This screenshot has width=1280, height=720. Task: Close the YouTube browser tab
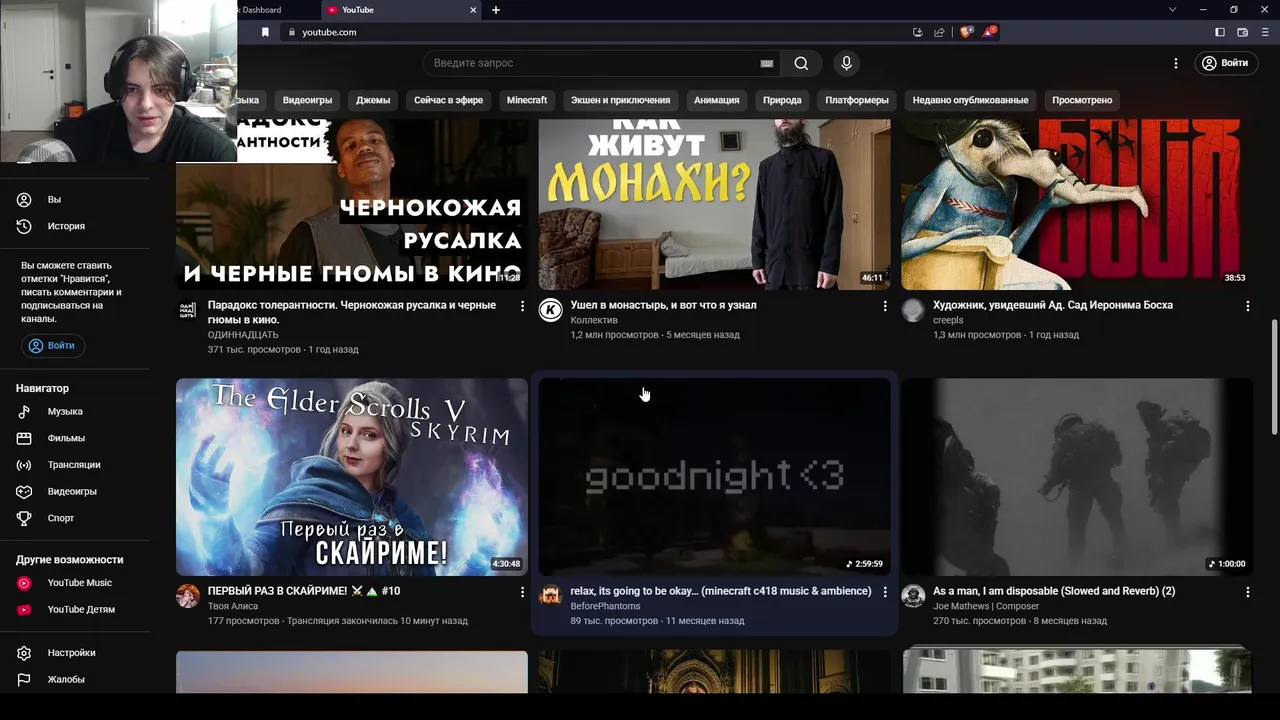click(474, 10)
